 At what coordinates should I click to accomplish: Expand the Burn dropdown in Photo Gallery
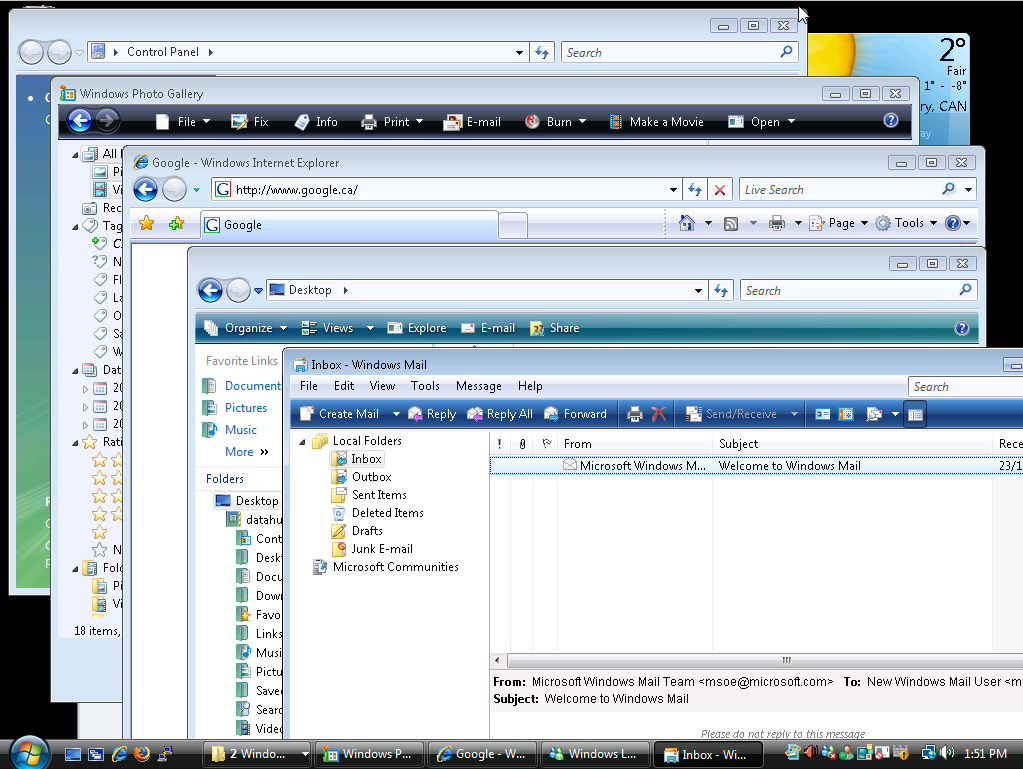pos(582,122)
